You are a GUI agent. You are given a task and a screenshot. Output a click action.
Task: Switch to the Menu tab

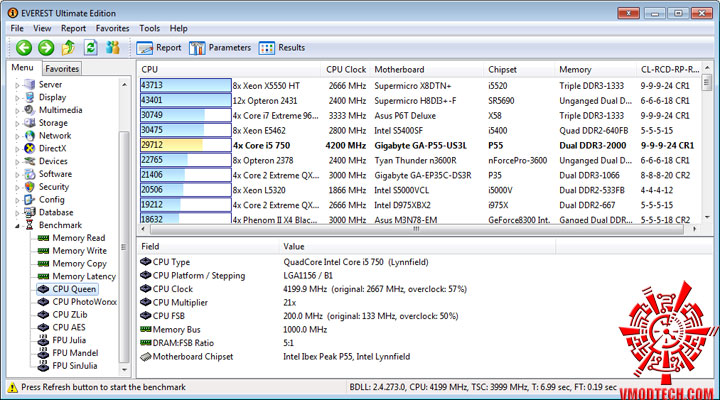(22, 68)
